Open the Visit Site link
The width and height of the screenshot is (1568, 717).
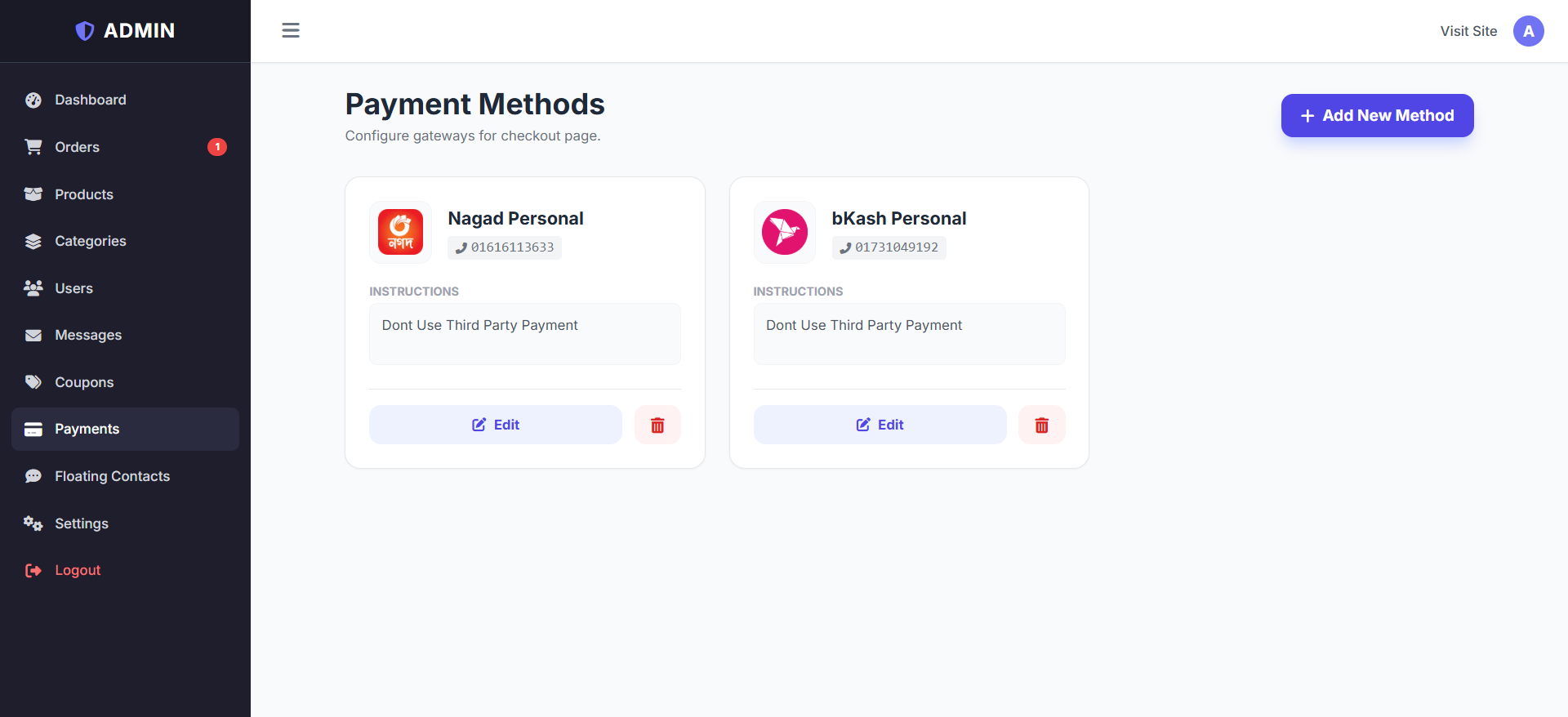(x=1468, y=31)
